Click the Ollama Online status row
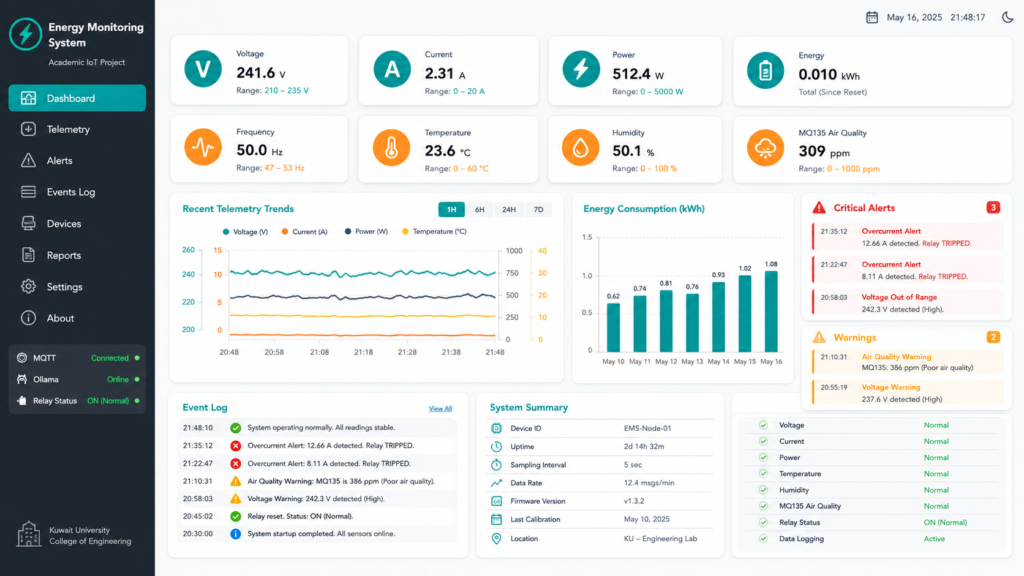 pos(77,379)
